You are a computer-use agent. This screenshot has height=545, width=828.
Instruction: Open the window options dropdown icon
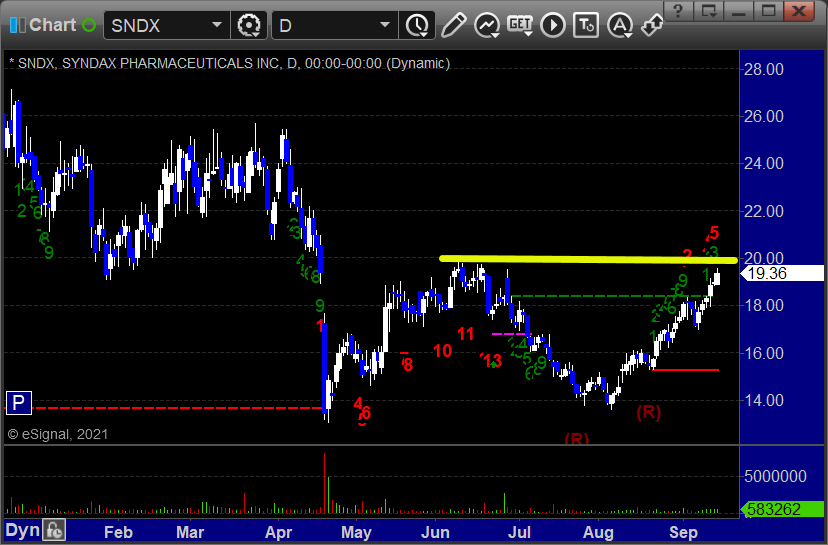709,11
